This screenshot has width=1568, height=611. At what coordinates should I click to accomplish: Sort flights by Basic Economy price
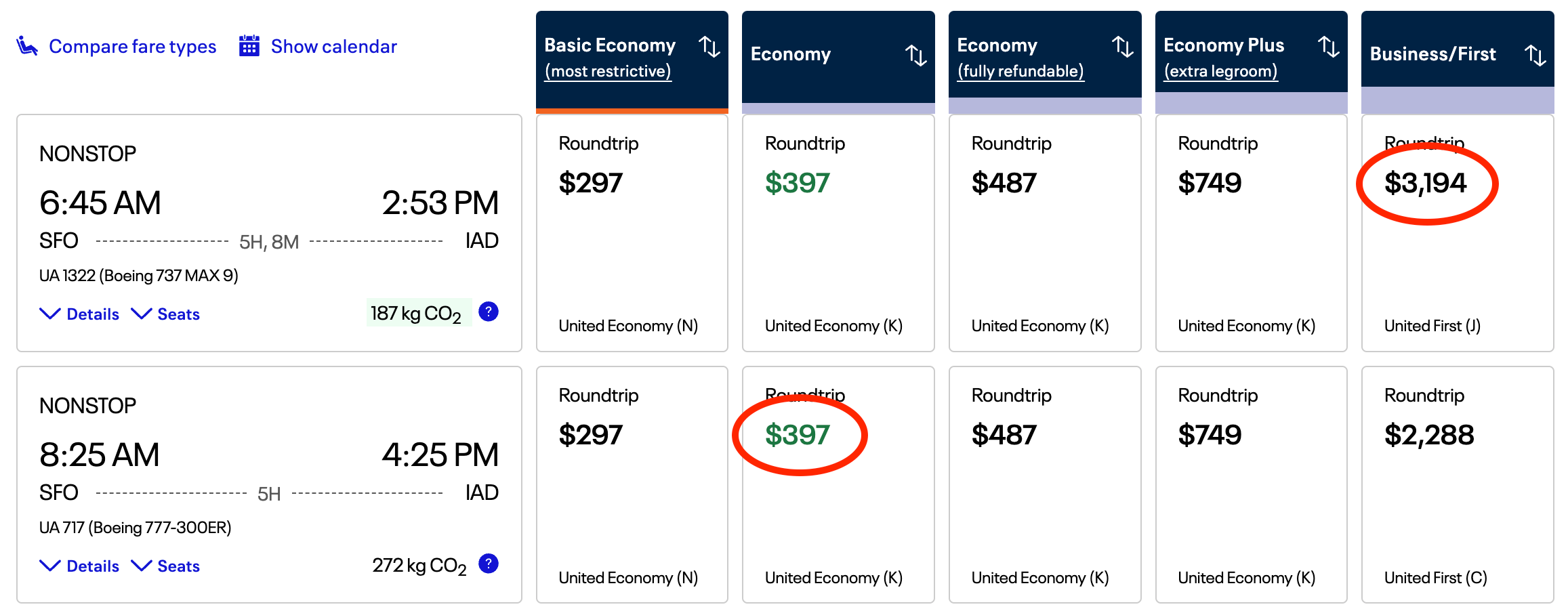pos(709,46)
